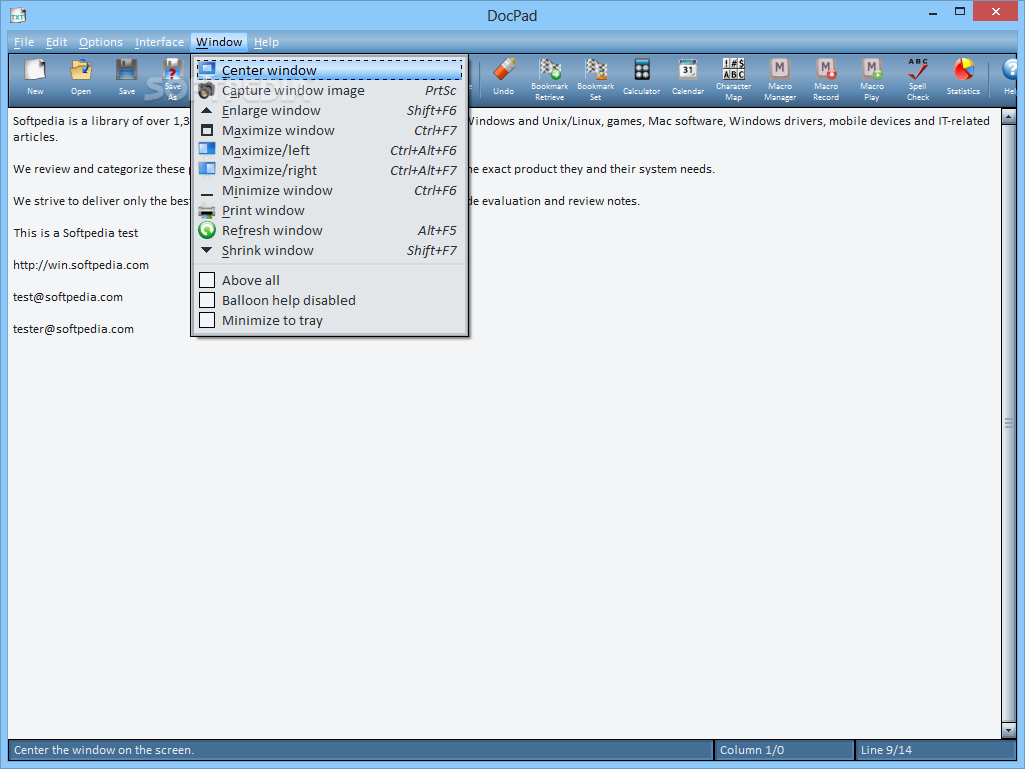1025x769 pixels.
Task: Minimize the DocPad window
Action: click(x=933, y=12)
